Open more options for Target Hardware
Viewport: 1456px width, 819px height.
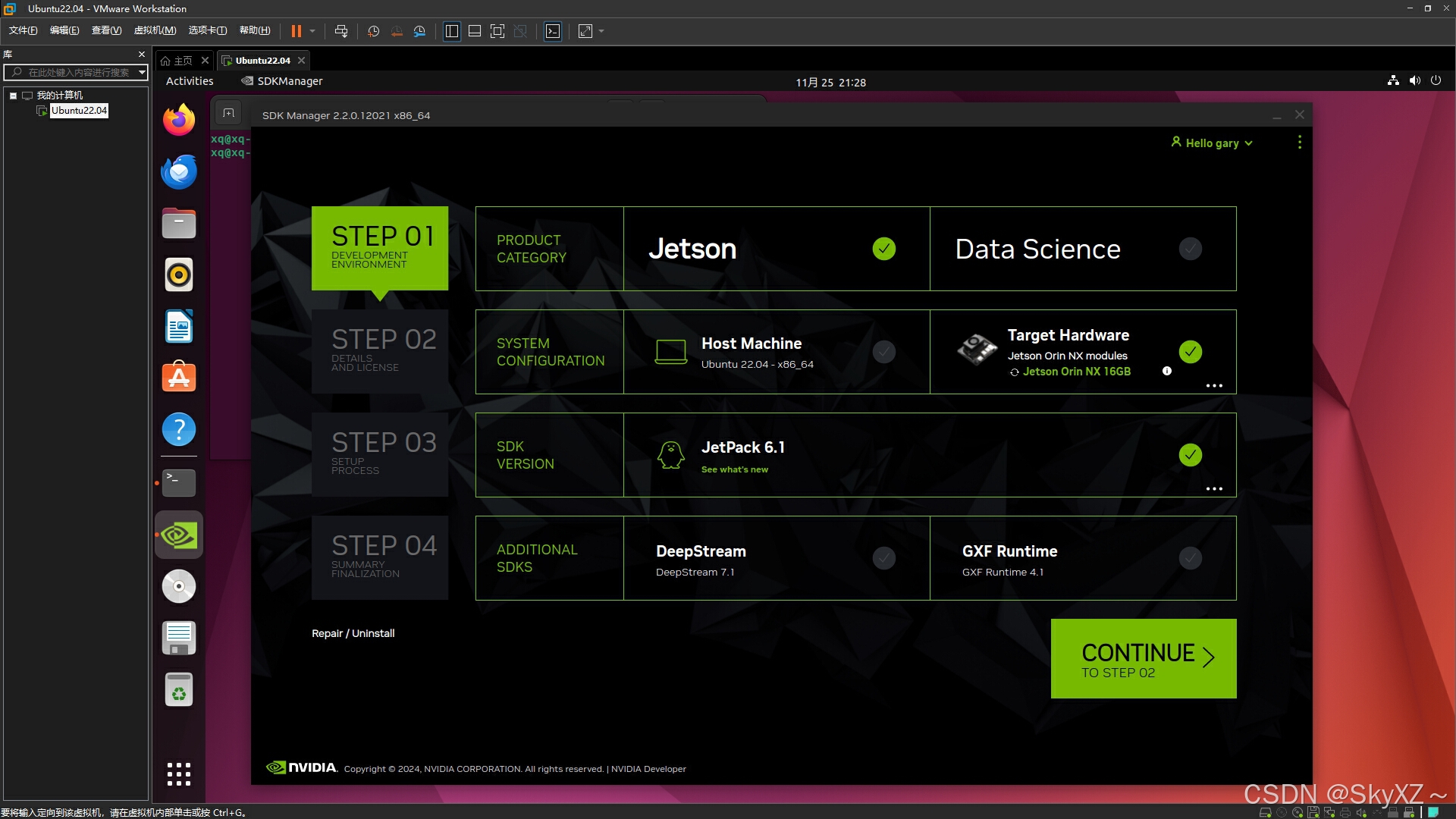[1214, 386]
